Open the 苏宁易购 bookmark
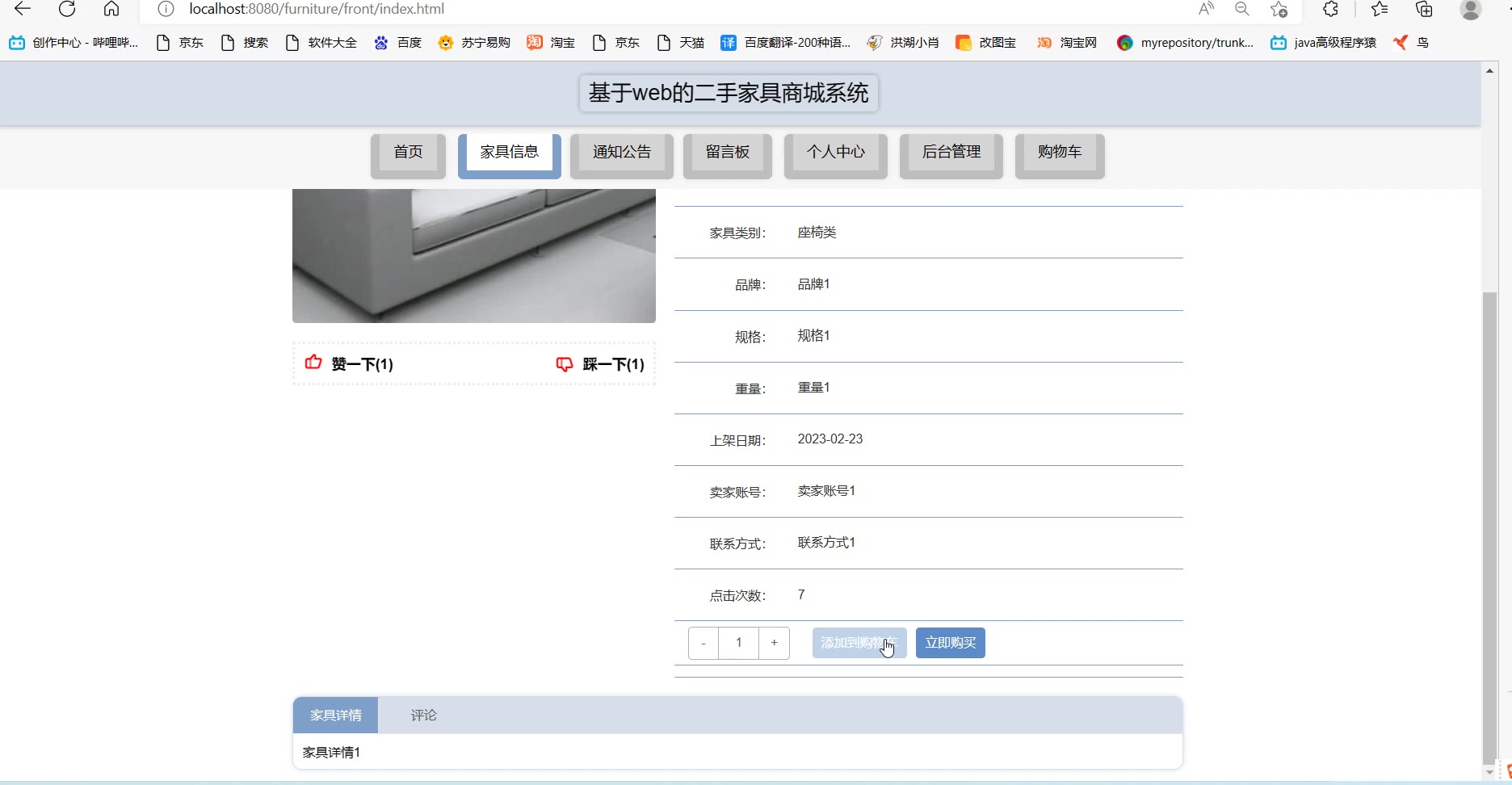Image resolution: width=1512 pixels, height=785 pixels. click(x=474, y=43)
